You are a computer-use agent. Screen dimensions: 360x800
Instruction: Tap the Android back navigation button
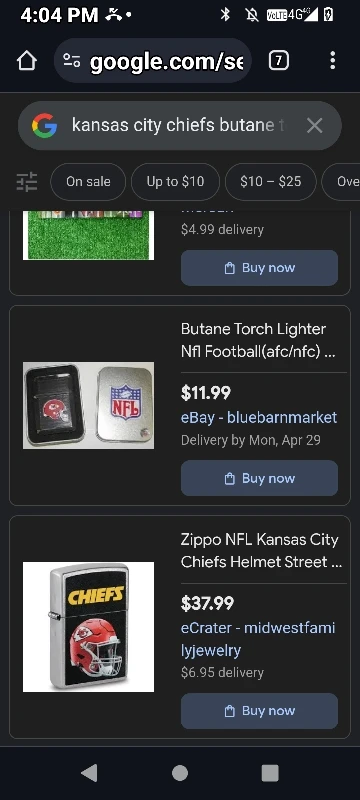point(89,773)
